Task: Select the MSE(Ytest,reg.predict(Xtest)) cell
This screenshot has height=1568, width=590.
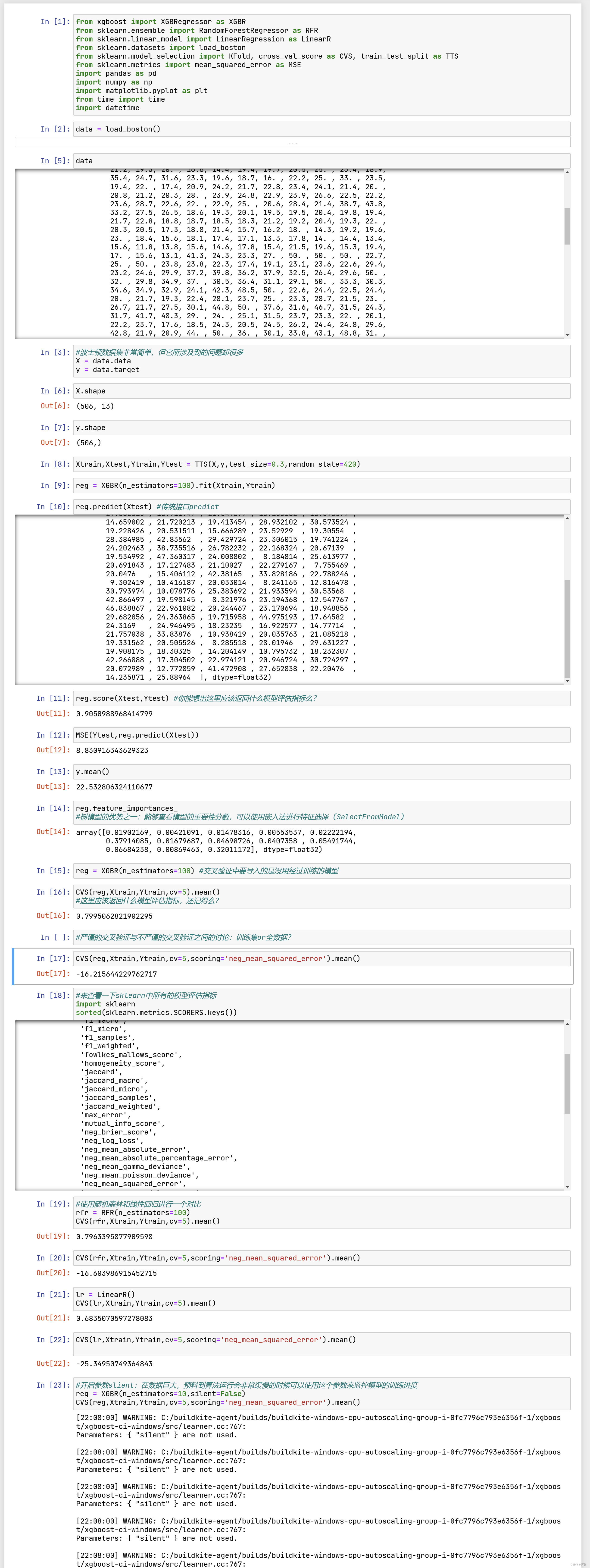Action: [x=322, y=735]
